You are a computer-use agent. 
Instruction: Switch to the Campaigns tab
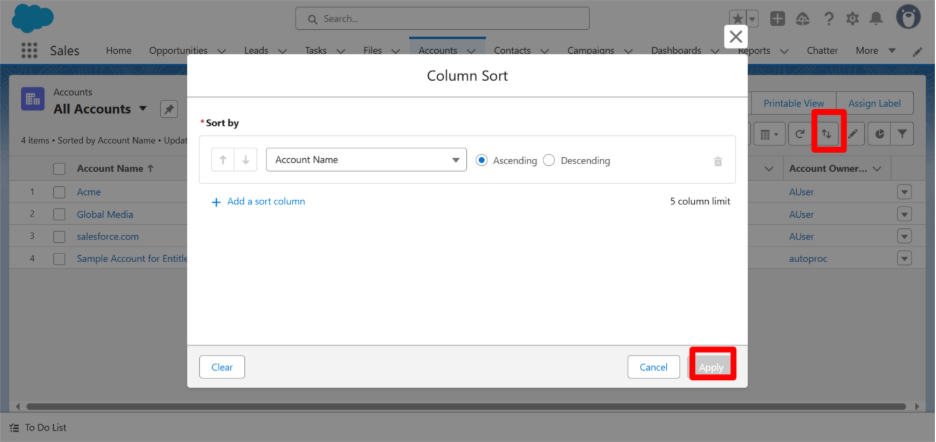pos(590,51)
